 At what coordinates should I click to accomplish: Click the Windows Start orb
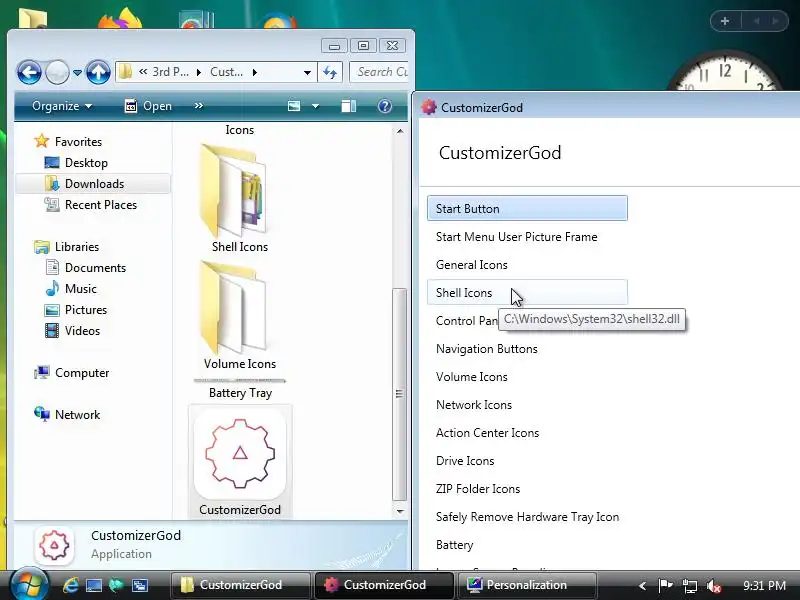pos(29,584)
